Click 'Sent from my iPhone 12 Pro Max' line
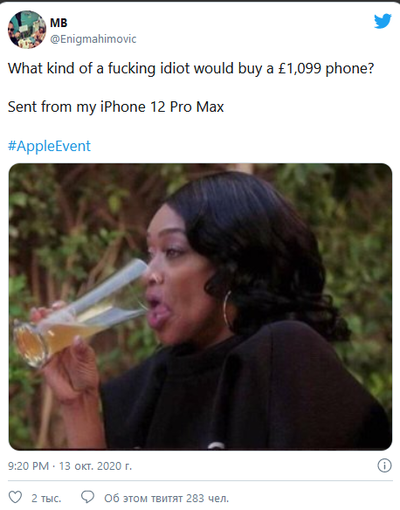 (116, 107)
